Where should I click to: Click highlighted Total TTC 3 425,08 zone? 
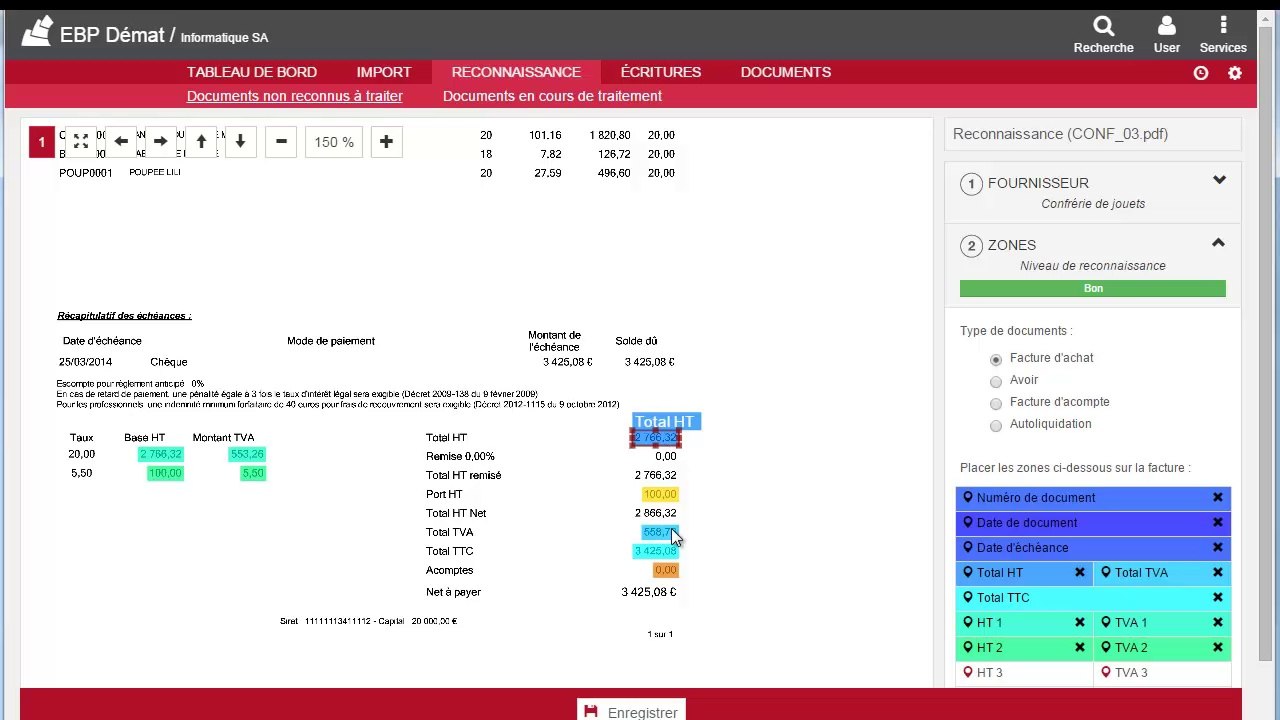click(655, 551)
